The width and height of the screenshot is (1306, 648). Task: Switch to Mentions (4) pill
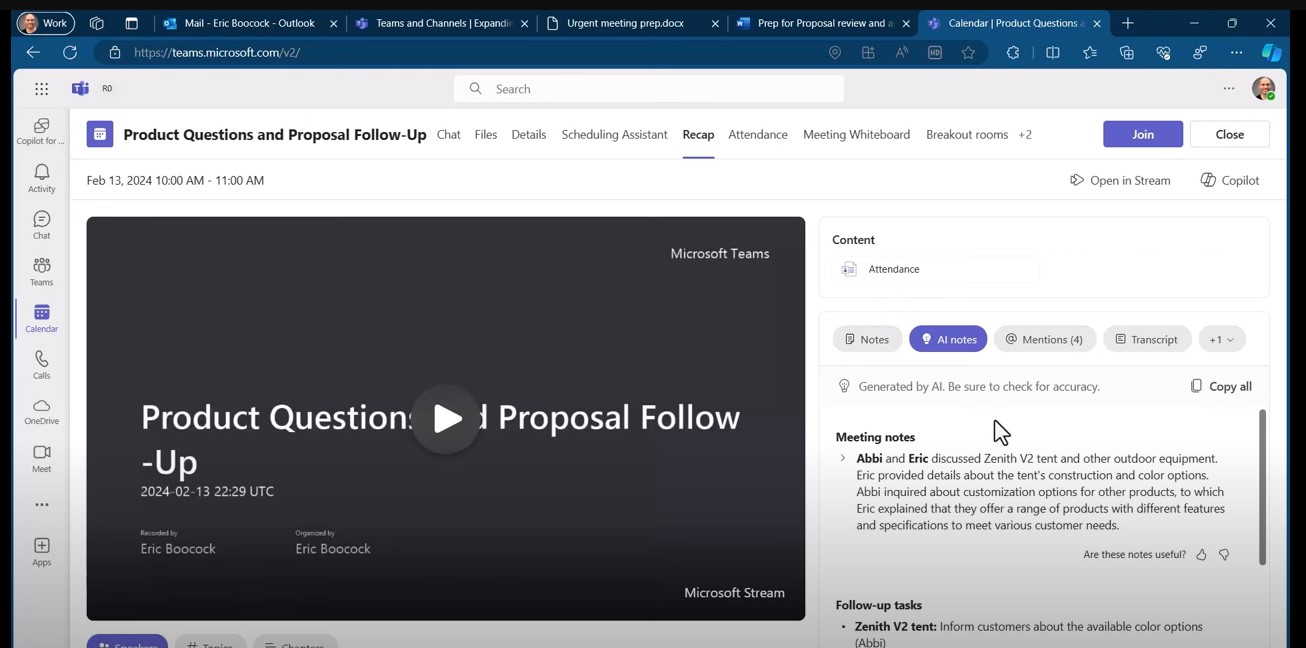coord(1044,339)
